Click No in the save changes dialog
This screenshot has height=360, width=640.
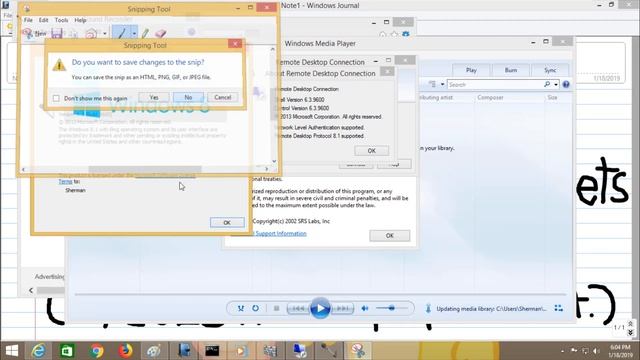tap(188, 98)
